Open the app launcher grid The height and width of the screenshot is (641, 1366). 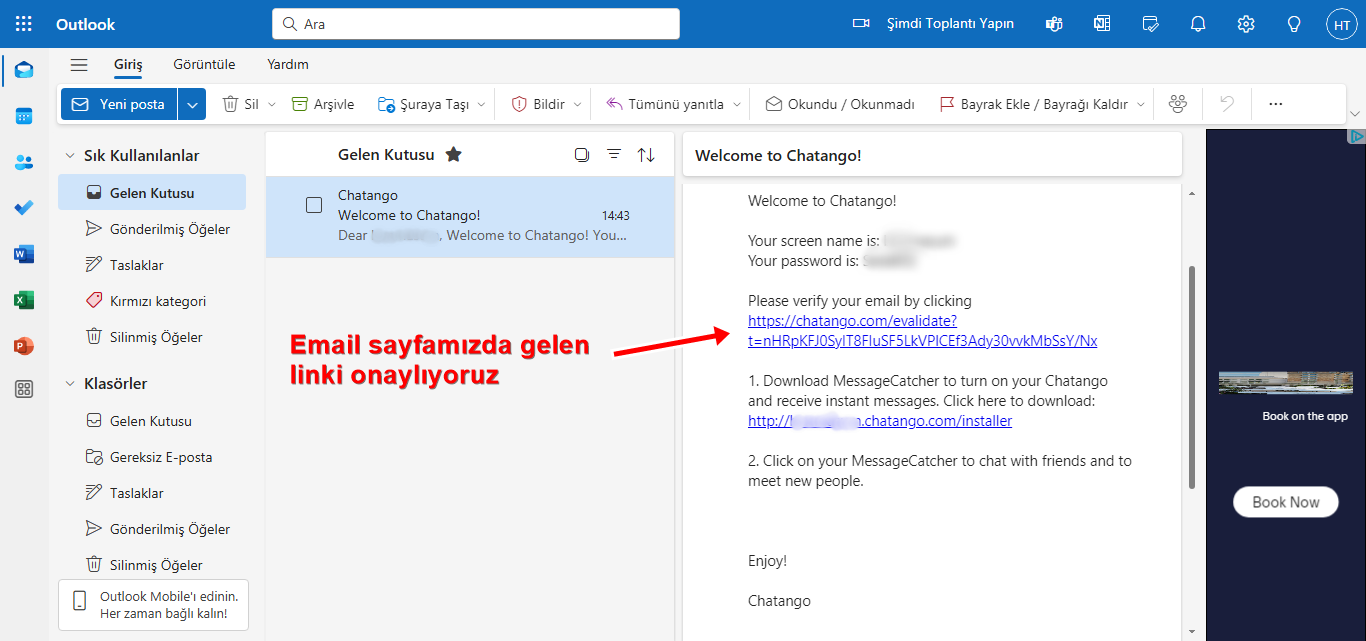[24, 24]
